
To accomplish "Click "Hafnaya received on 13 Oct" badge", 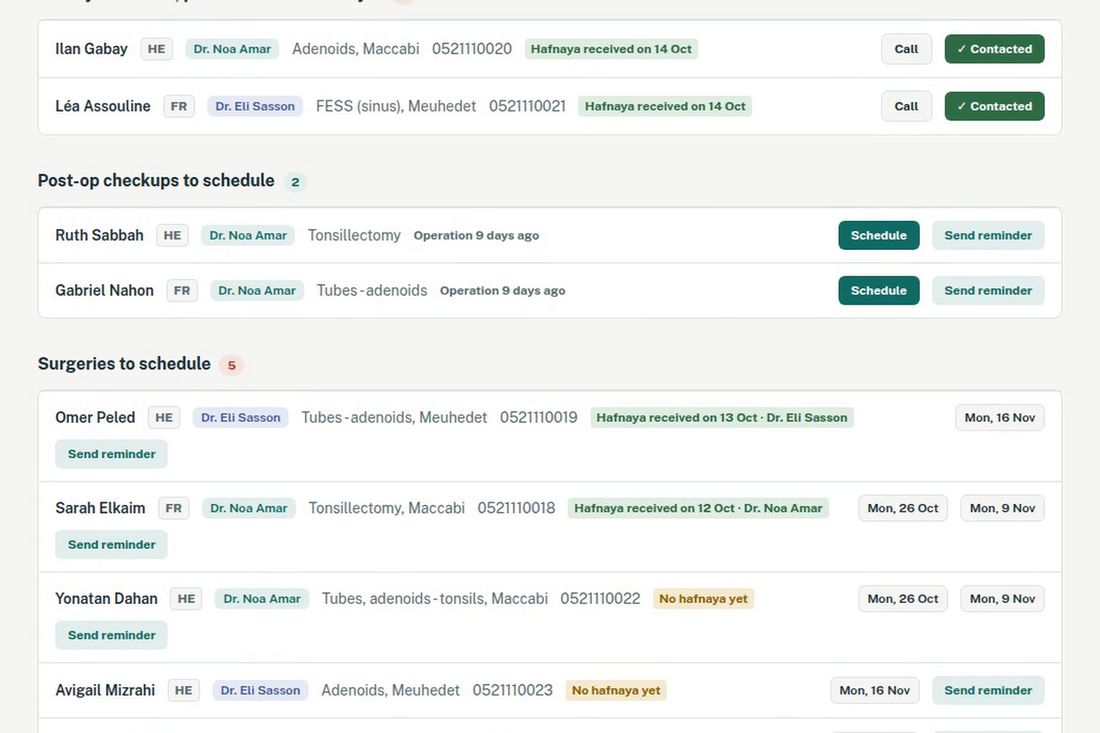I will [x=722, y=418].
